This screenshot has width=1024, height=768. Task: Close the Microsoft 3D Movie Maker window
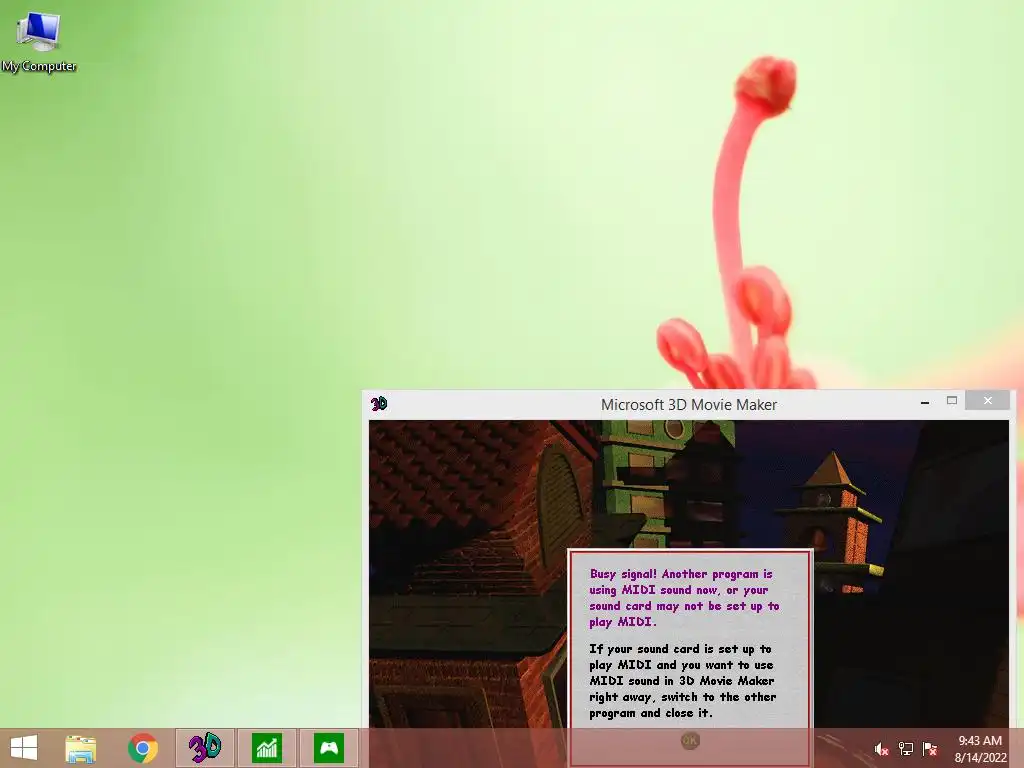tap(987, 400)
